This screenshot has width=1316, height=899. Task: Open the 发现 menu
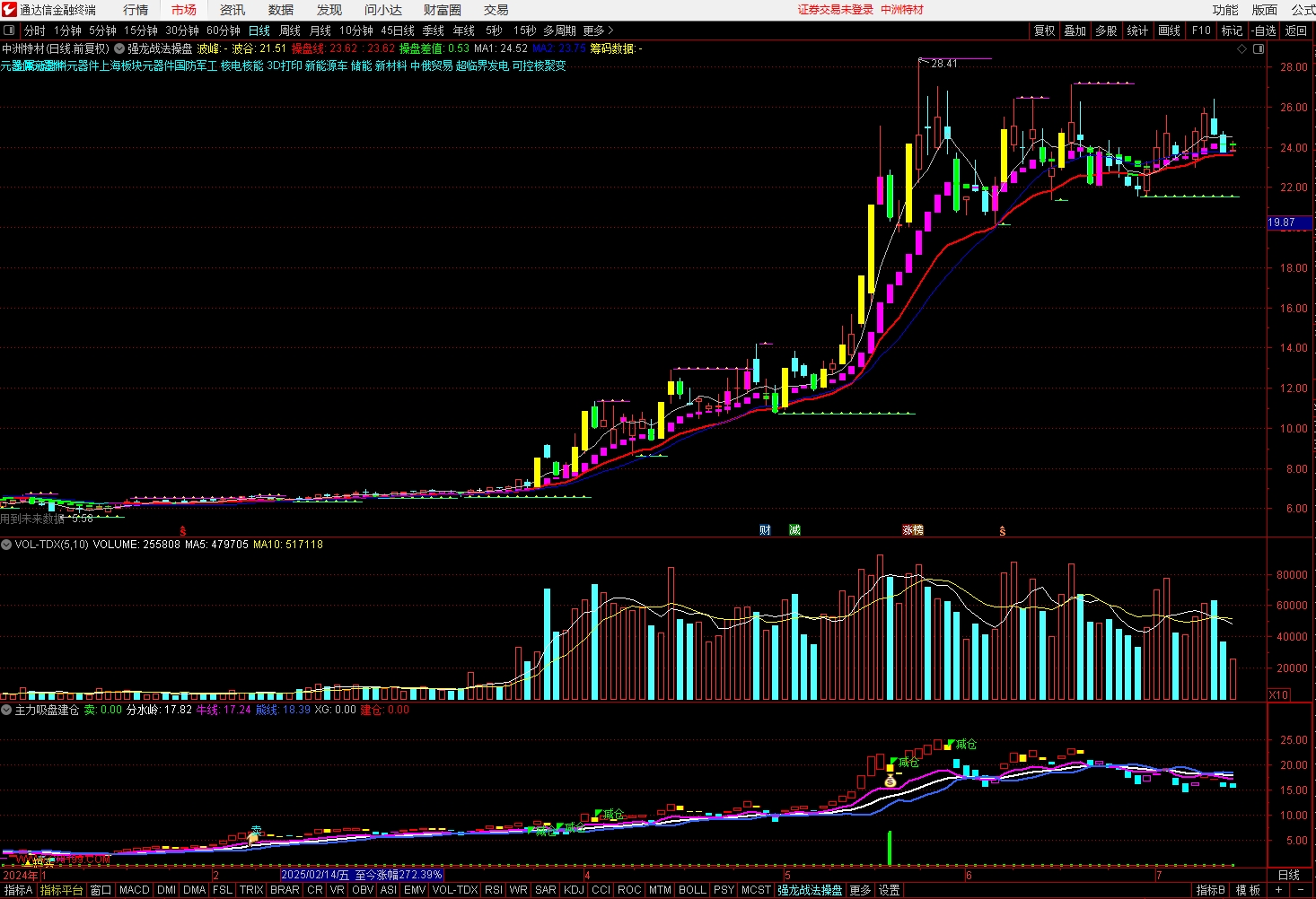click(x=329, y=10)
